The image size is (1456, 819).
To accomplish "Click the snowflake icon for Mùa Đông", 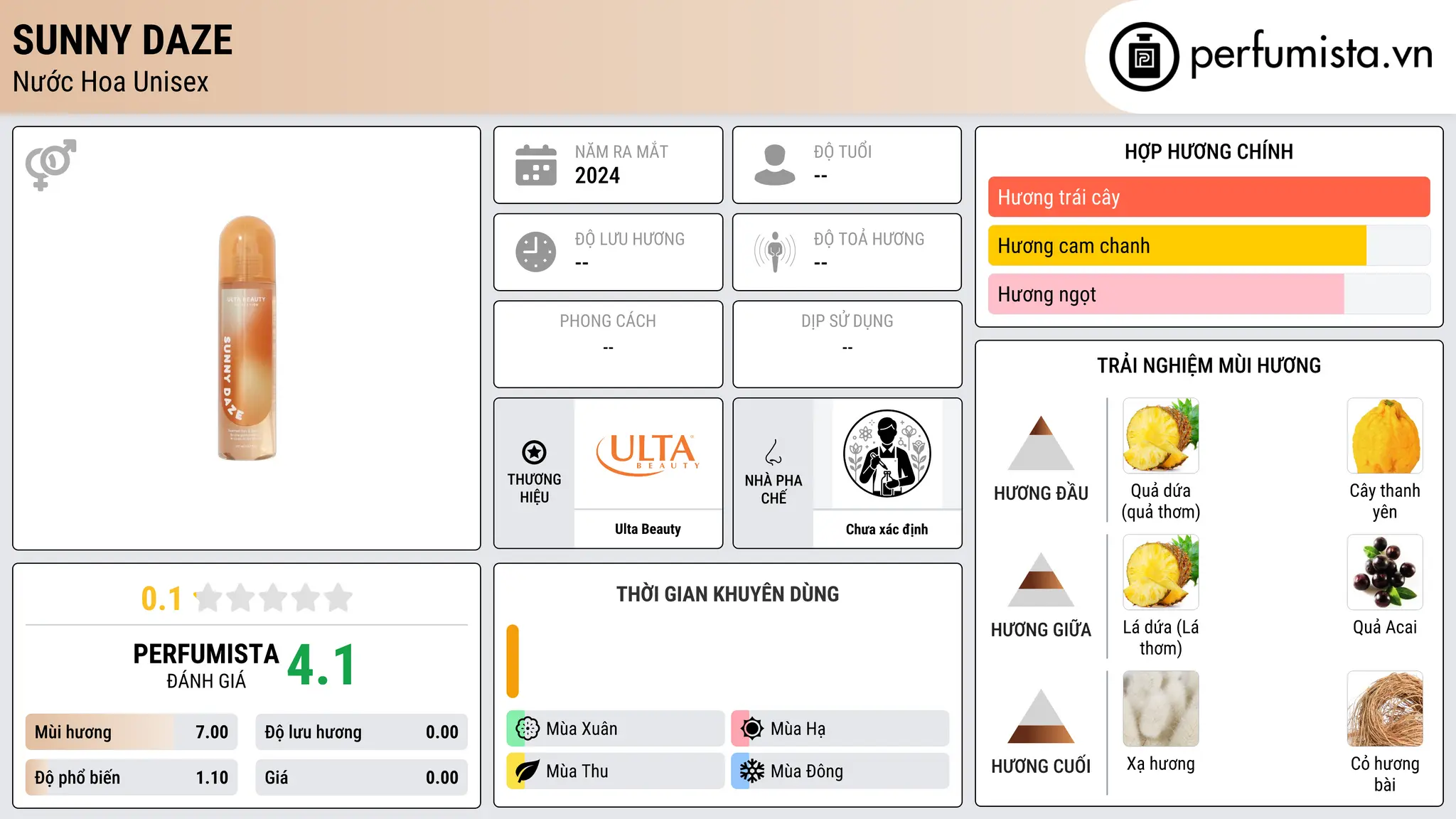I will [751, 771].
